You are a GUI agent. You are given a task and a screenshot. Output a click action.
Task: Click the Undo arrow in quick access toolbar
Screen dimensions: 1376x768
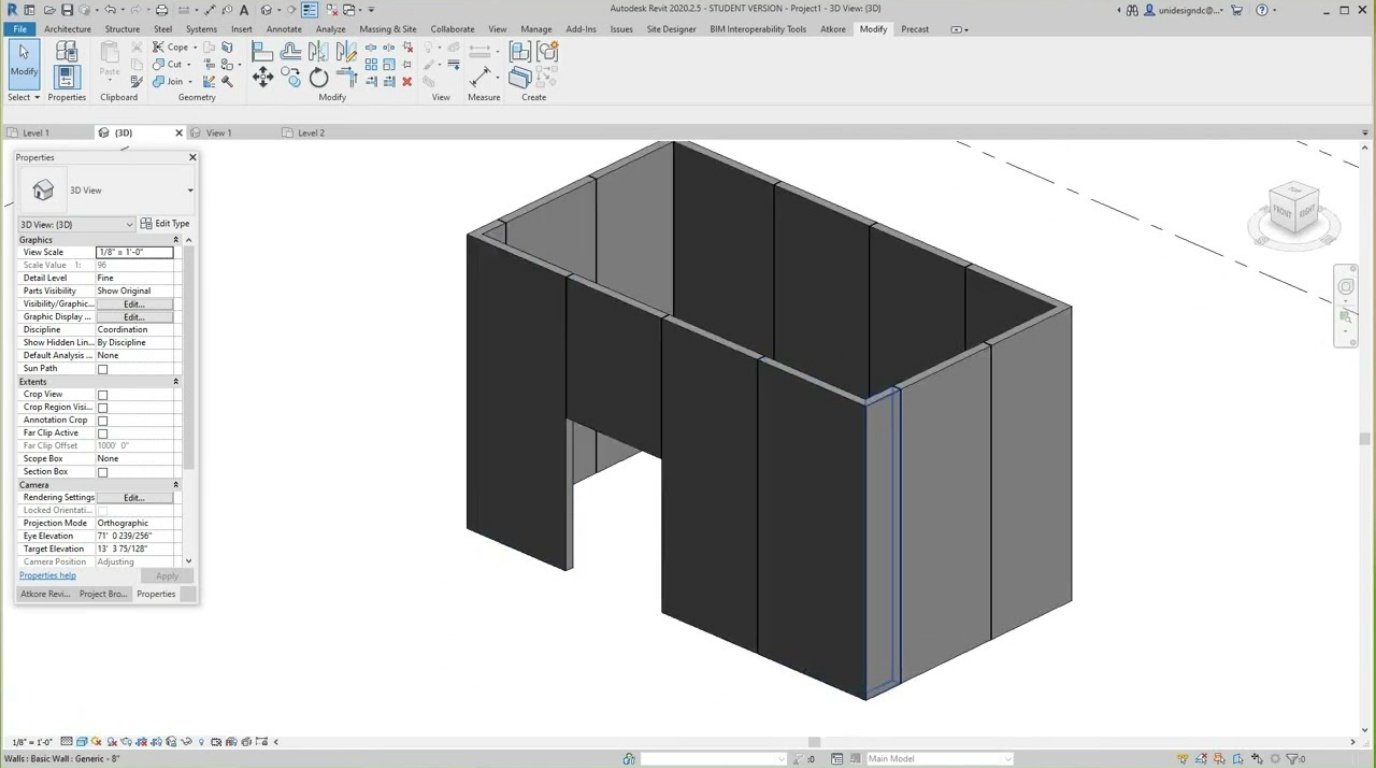click(109, 10)
